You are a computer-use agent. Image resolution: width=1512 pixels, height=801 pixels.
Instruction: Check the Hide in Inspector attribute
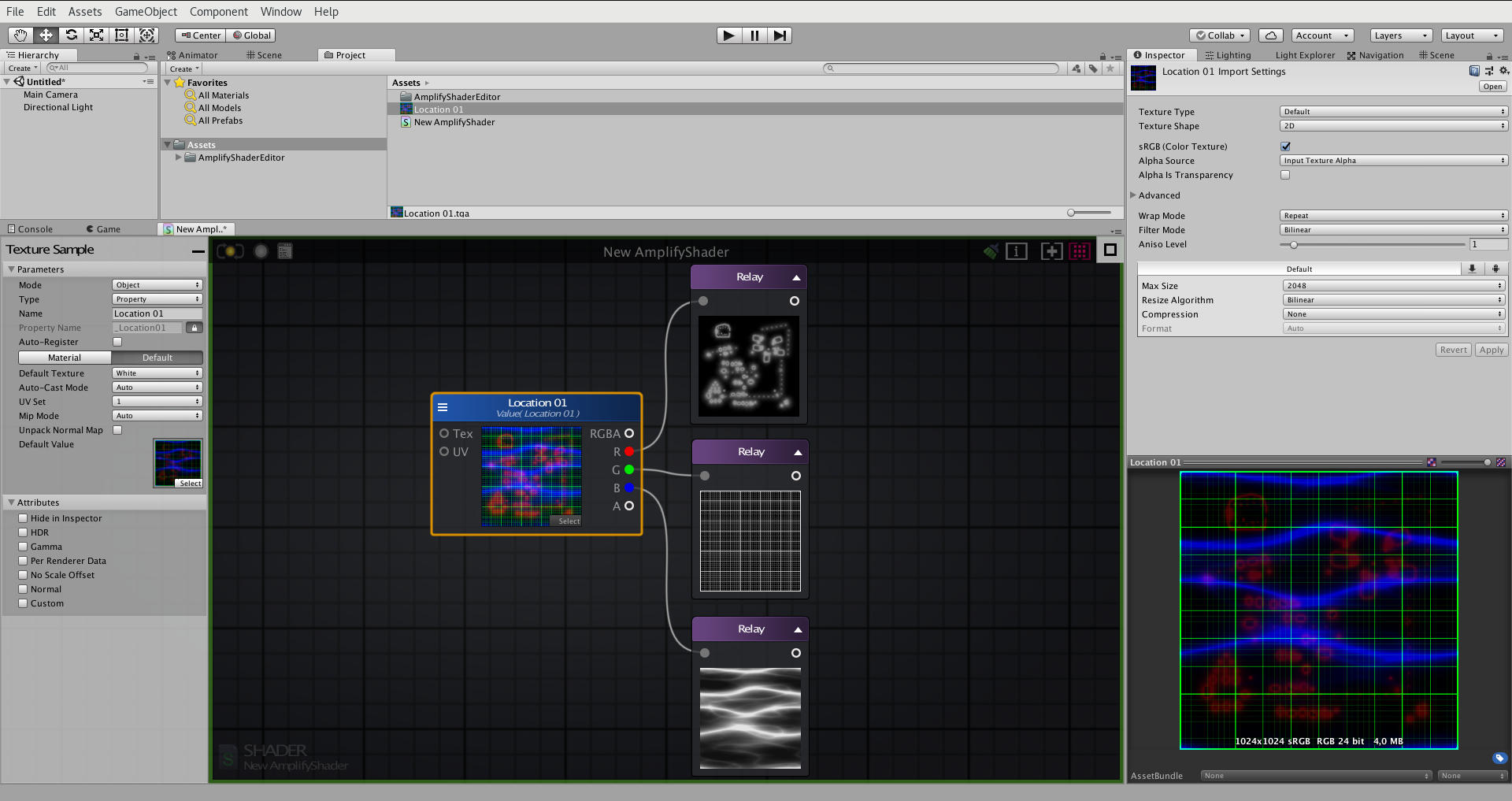(23, 518)
